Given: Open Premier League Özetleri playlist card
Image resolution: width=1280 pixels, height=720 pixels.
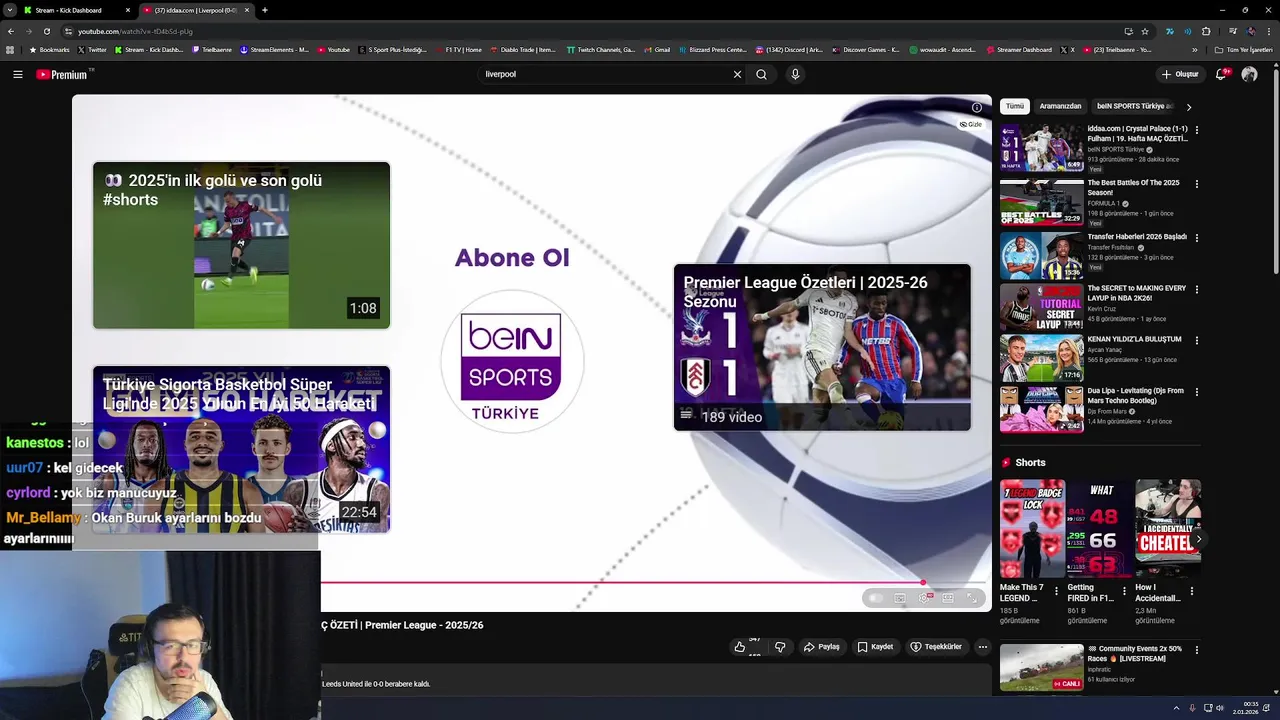Looking at the screenshot, I should 822,347.
